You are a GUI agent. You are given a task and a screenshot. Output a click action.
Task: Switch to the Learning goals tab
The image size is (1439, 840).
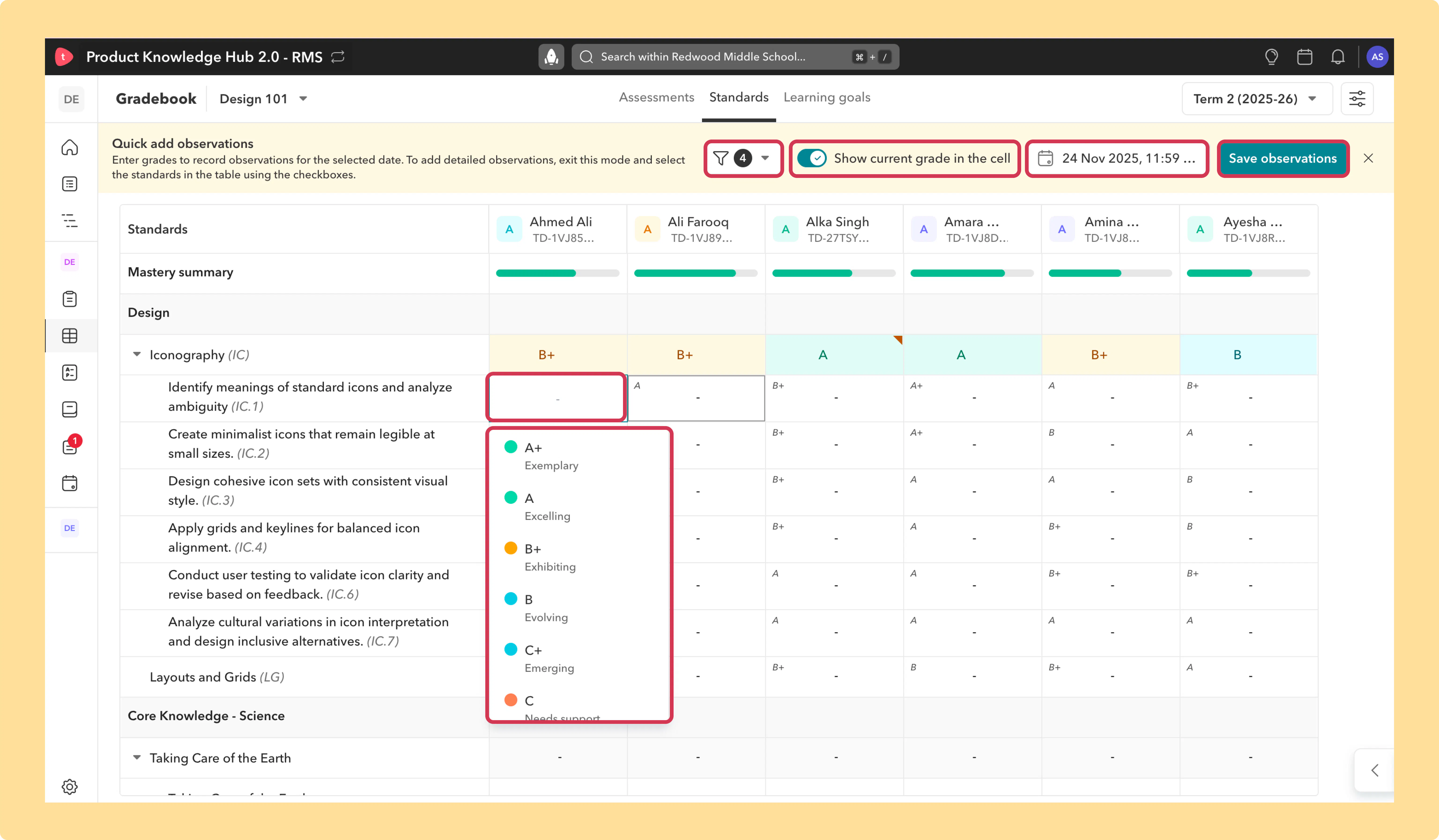[x=826, y=98]
